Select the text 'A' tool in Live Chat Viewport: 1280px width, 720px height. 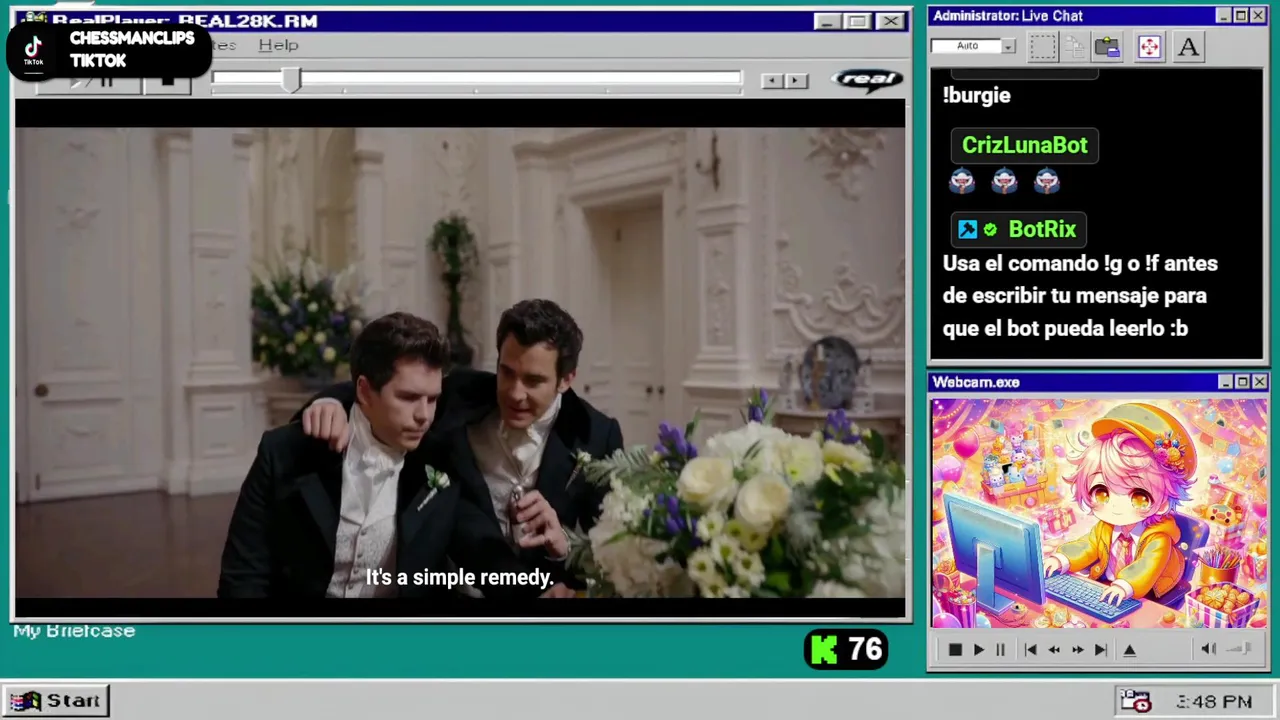tap(1188, 46)
